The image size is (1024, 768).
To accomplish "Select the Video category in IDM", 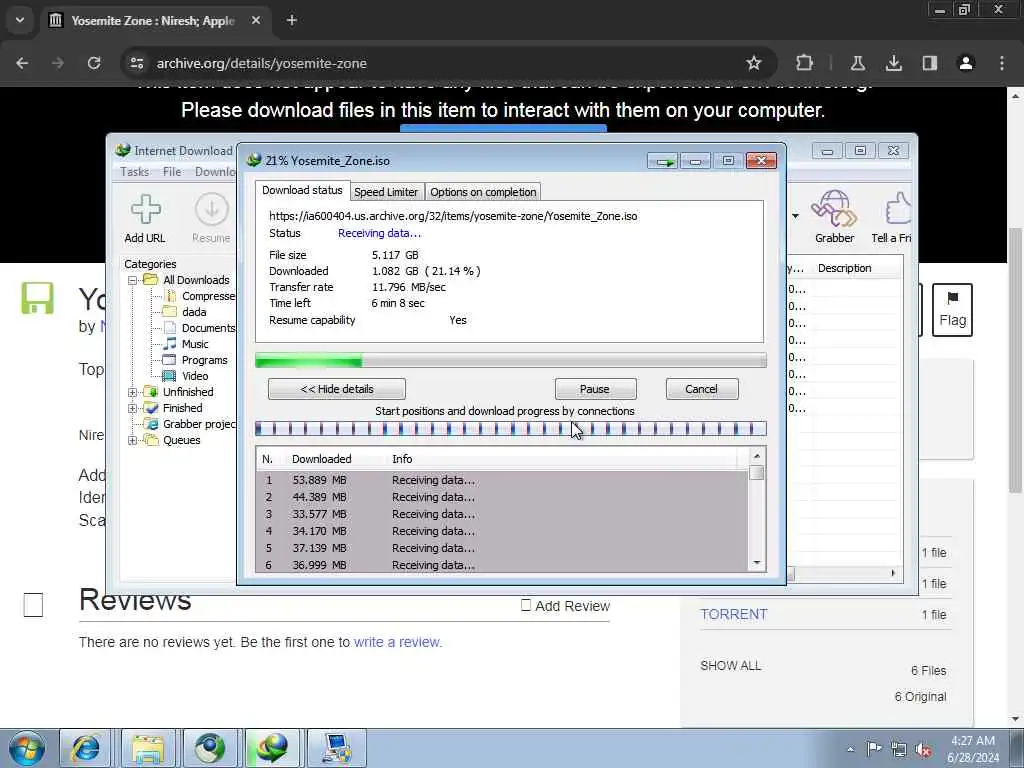I will point(195,376).
